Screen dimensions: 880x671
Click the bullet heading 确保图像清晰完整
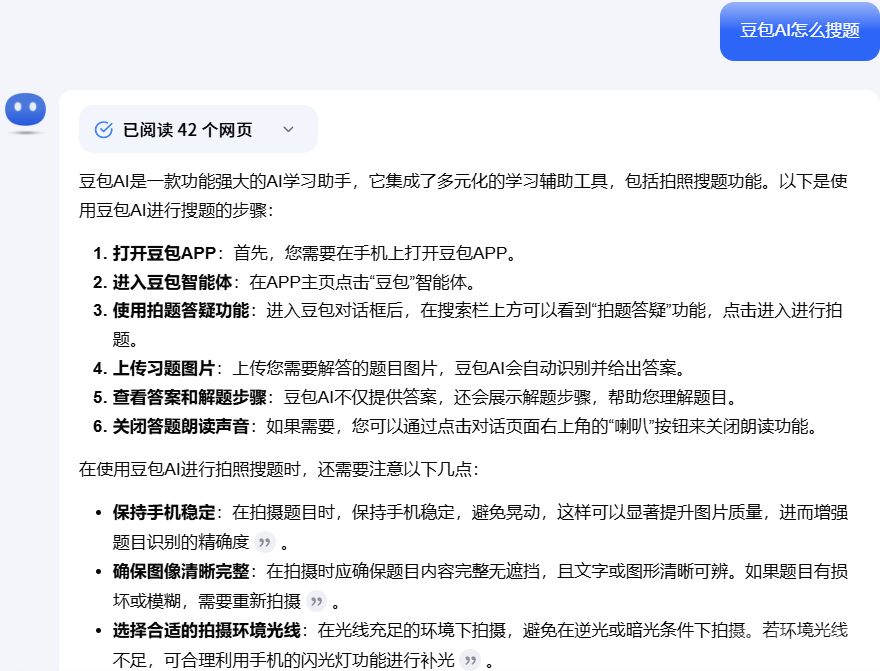coord(181,571)
